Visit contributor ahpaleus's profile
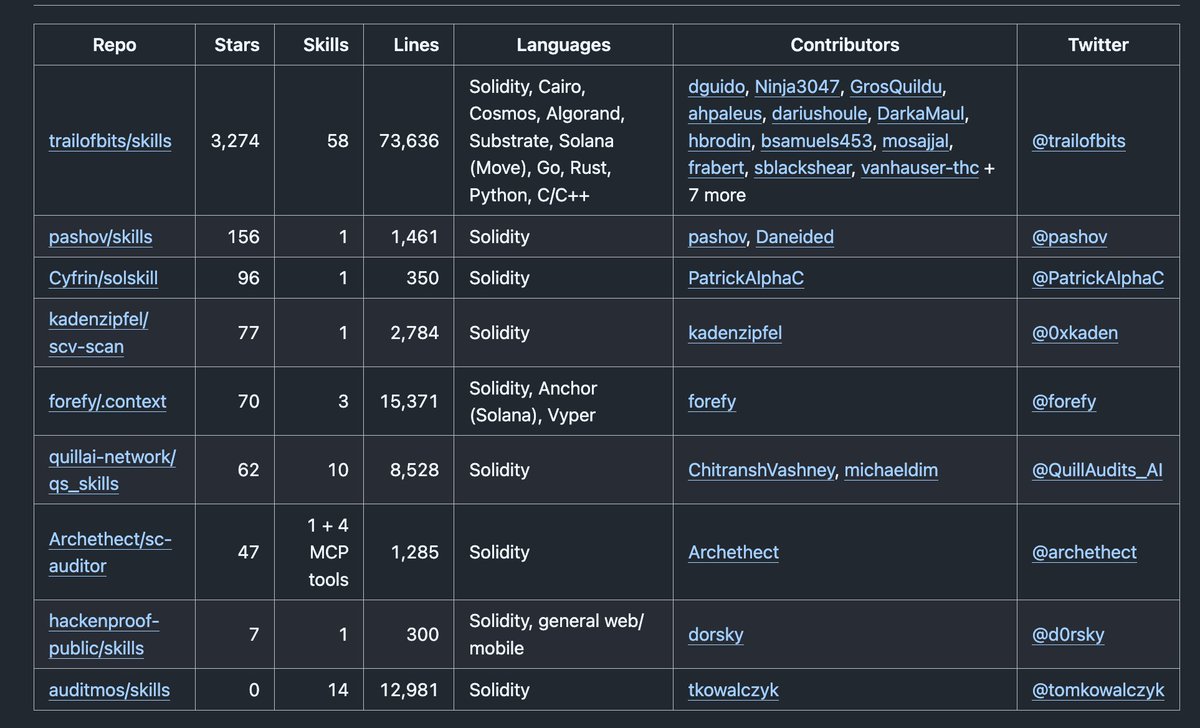The height and width of the screenshot is (728, 1200). tap(725, 113)
